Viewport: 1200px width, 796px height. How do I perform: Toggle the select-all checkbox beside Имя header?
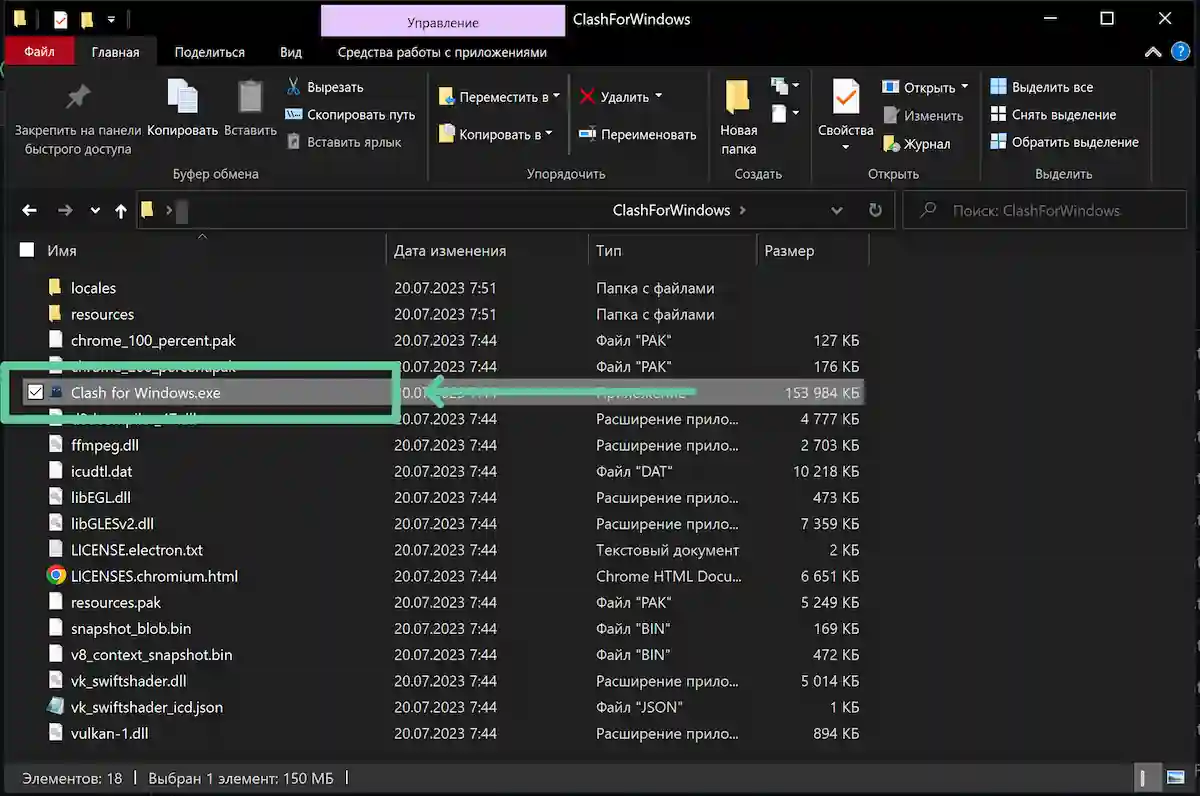pos(27,251)
